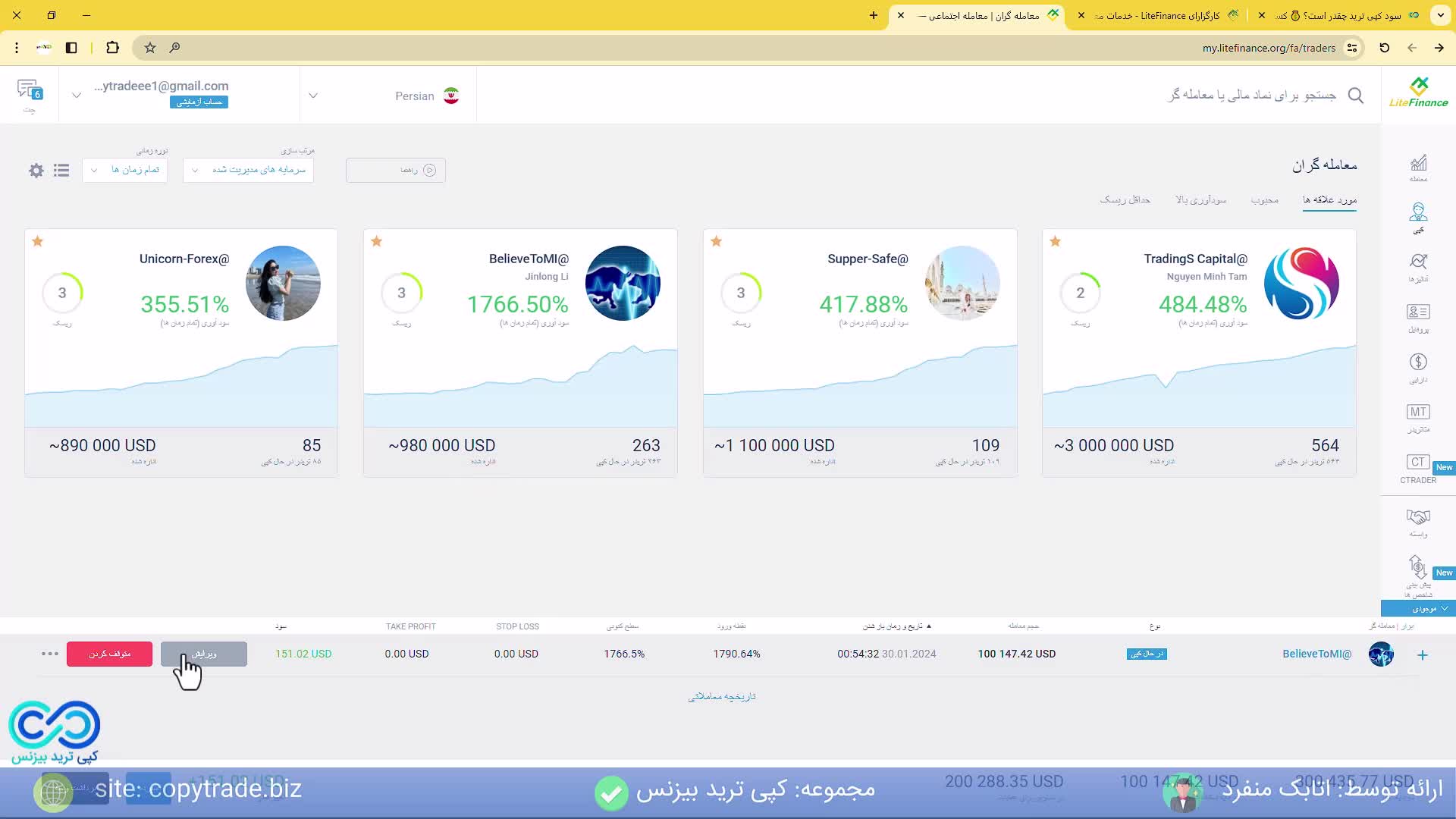Open the finance dollar sidebar icon
1456x819 pixels.
coord(1418,362)
